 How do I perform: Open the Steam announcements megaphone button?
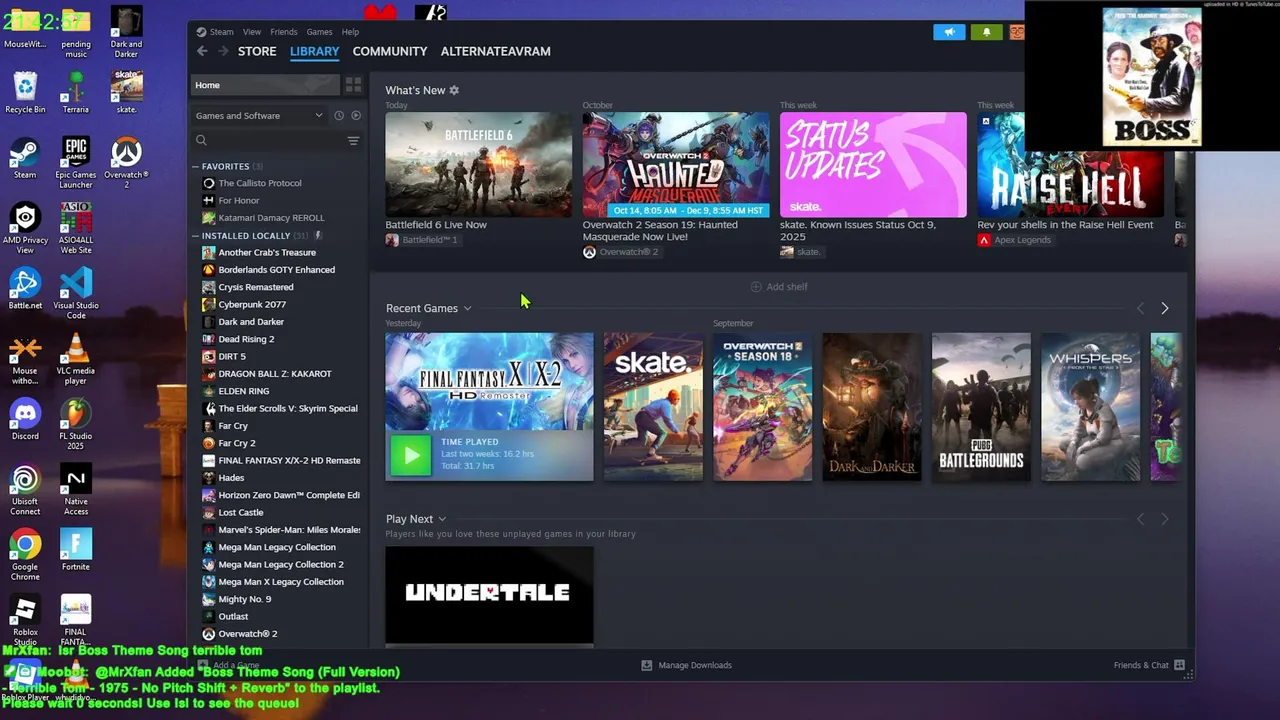click(949, 32)
